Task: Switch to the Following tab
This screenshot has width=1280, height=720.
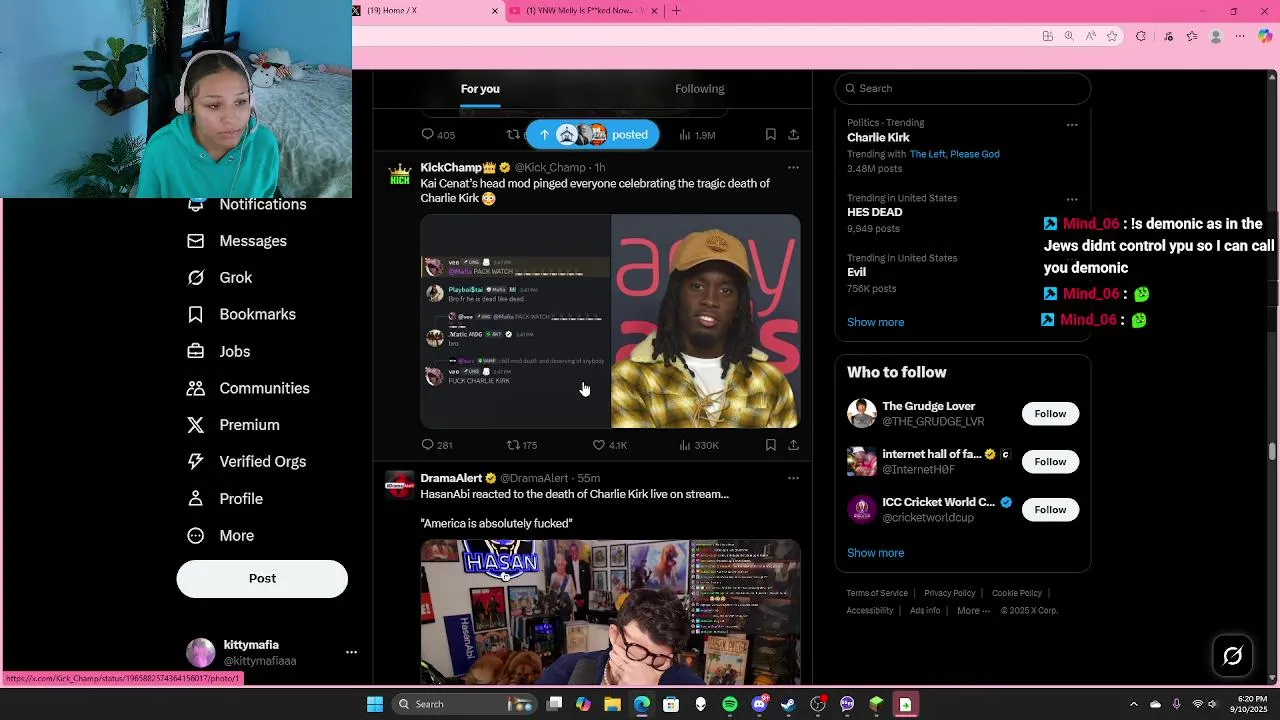Action: [x=699, y=89]
